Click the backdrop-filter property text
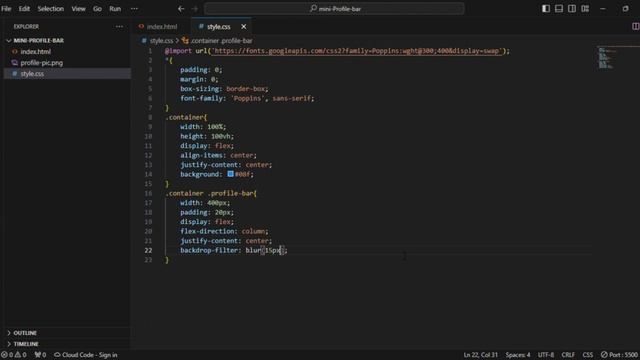This screenshot has height=360, width=640. (x=209, y=250)
